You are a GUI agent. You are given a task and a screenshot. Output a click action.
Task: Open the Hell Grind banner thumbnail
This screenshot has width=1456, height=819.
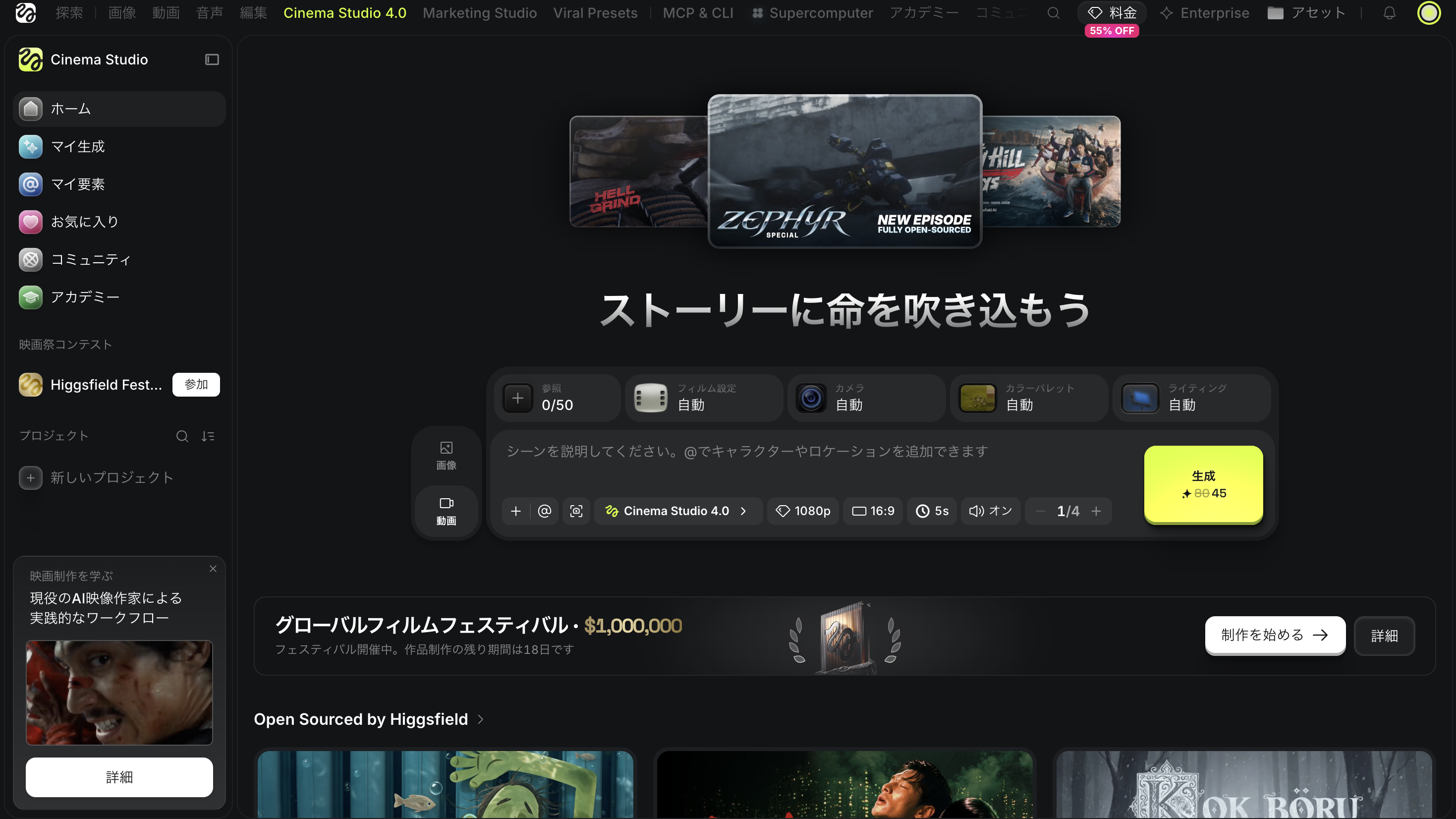click(x=639, y=172)
